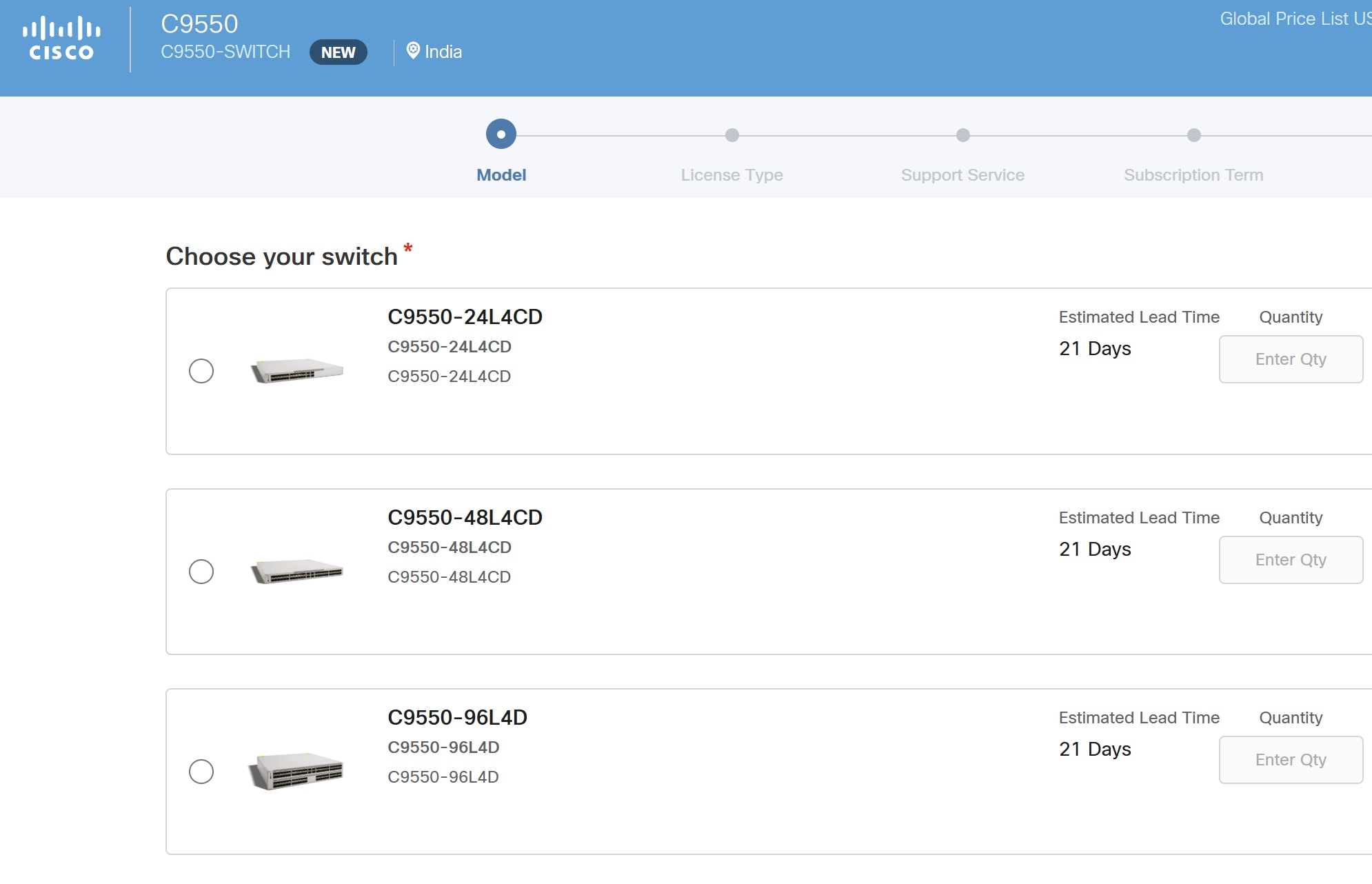Click Estimated Lead Time label of C9550-24L4CD
Image resolution: width=1372 pixels, height=884 pixels.
(1139, 317)
